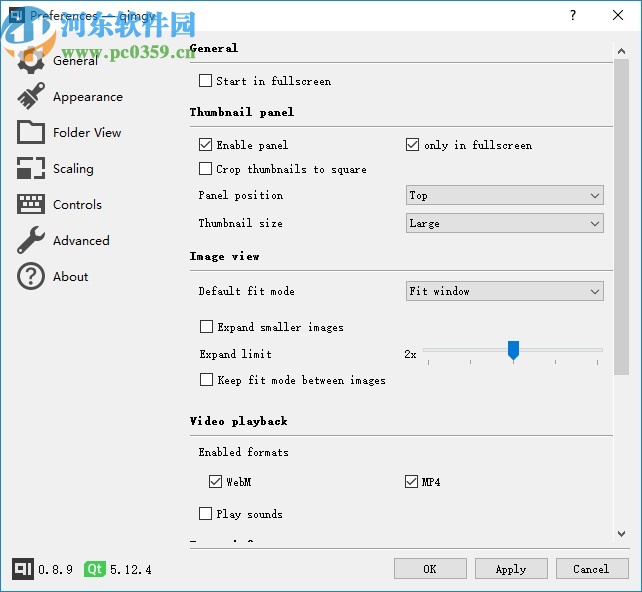Open the General settings tab label
The width and height of the screenshot is (642, 592).
pyautogui.click(x=75, y=61)
